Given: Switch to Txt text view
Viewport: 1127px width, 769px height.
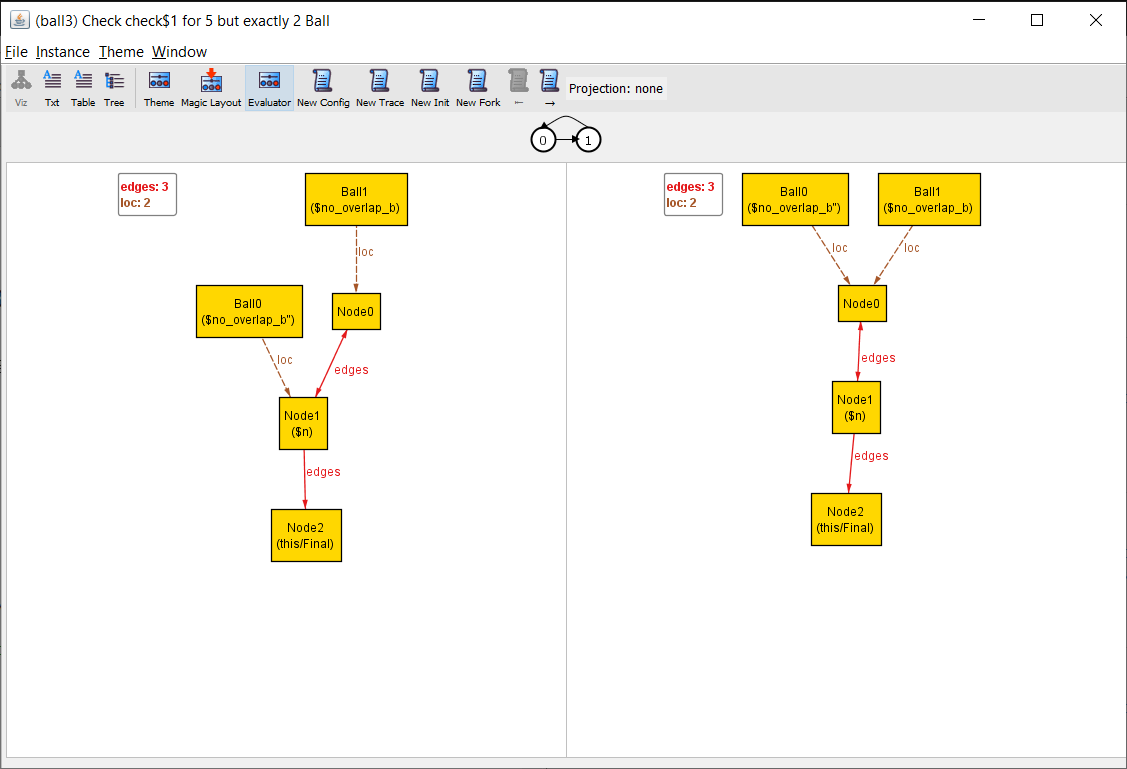Looking at the screenshot, I should (x=52, y=88).
